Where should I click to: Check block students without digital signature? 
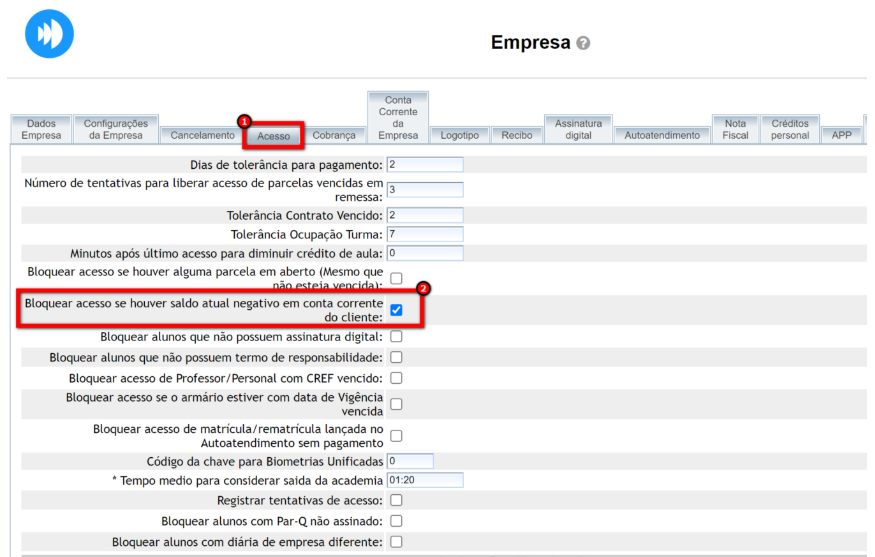396,337
